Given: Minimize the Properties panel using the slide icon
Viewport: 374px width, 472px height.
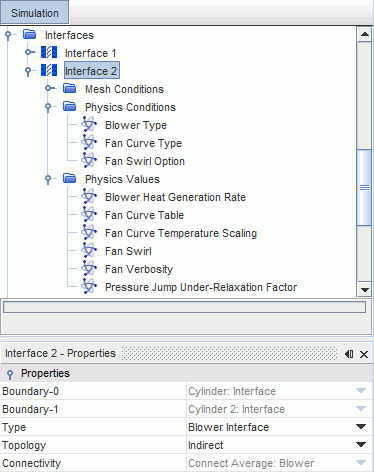Looking at the screenshot, I should pos(349,354).
